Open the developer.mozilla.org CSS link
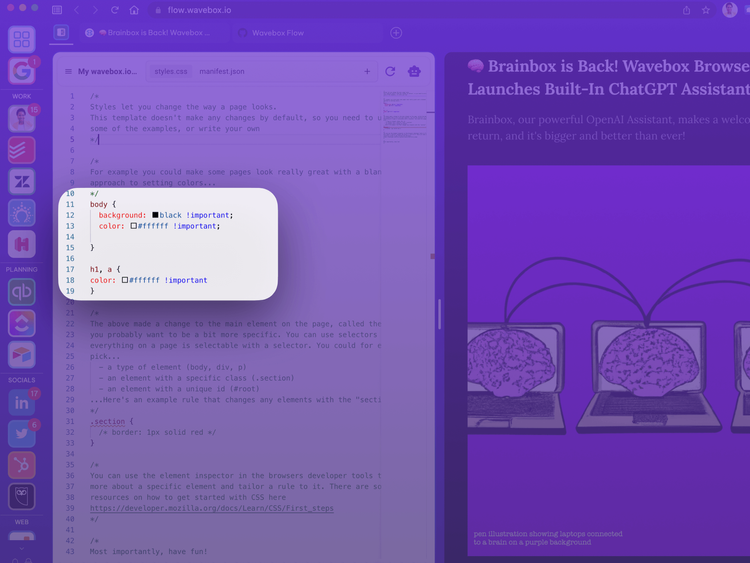 (210, 508)
